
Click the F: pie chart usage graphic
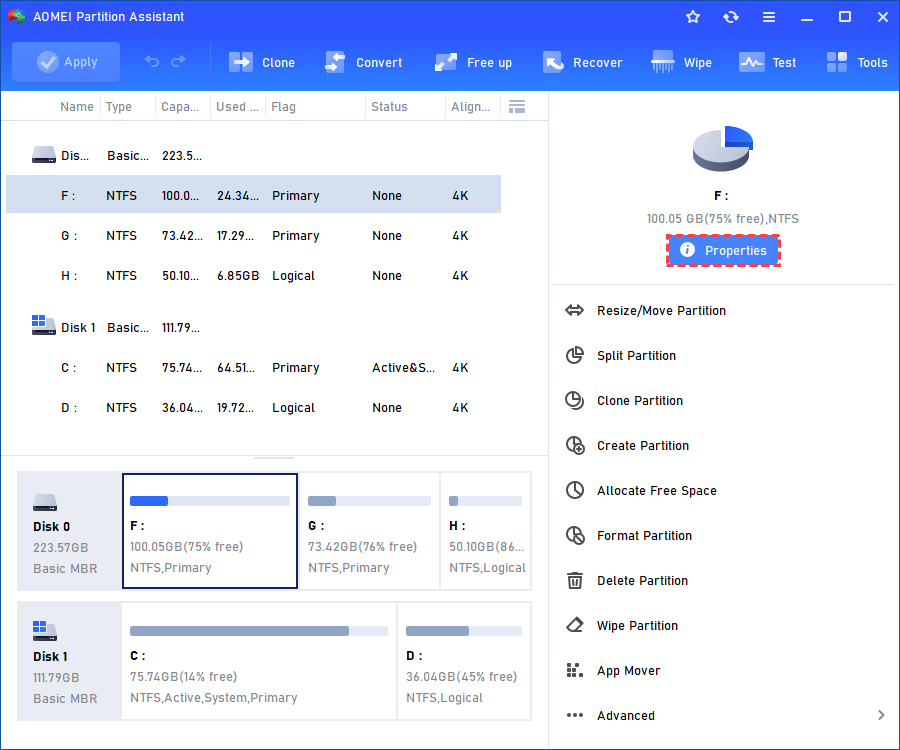click(x=722, y=148)
